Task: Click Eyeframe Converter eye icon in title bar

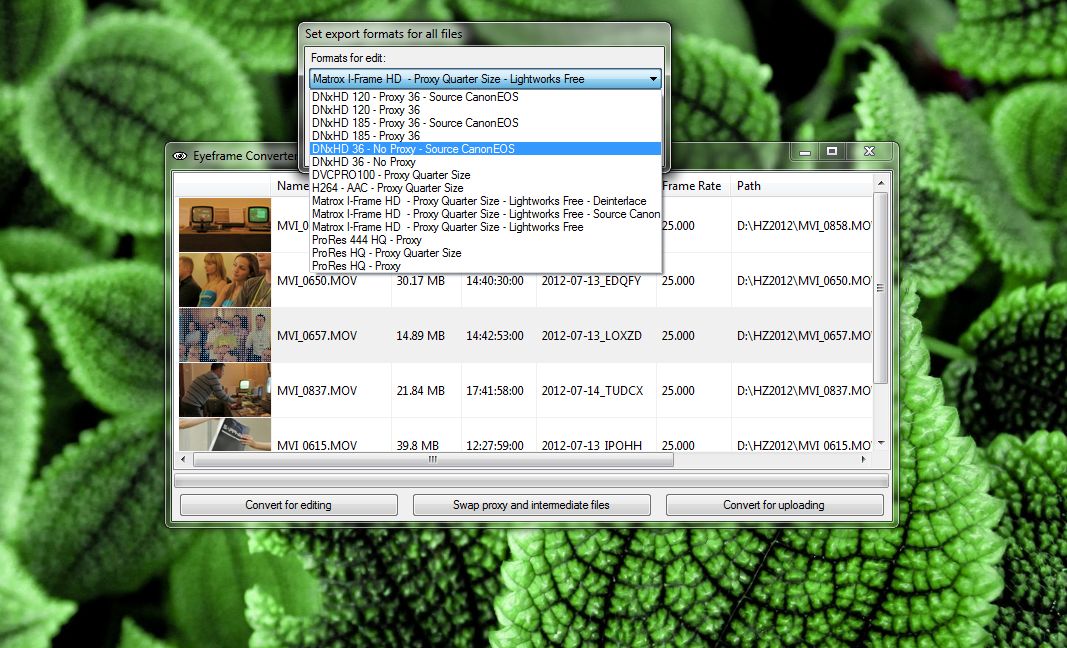Action: tap(180, 156)
